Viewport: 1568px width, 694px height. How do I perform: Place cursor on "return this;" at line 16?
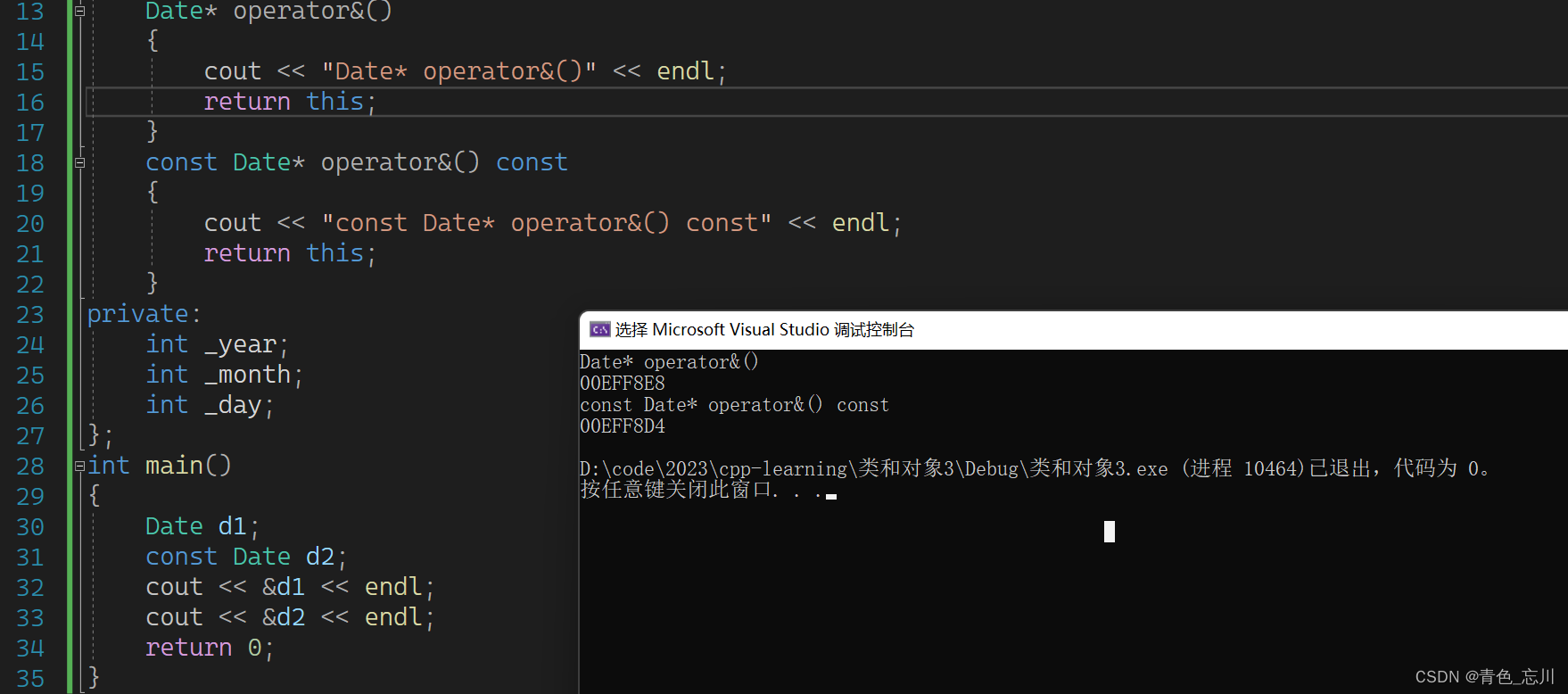click(x=290, y=102)
